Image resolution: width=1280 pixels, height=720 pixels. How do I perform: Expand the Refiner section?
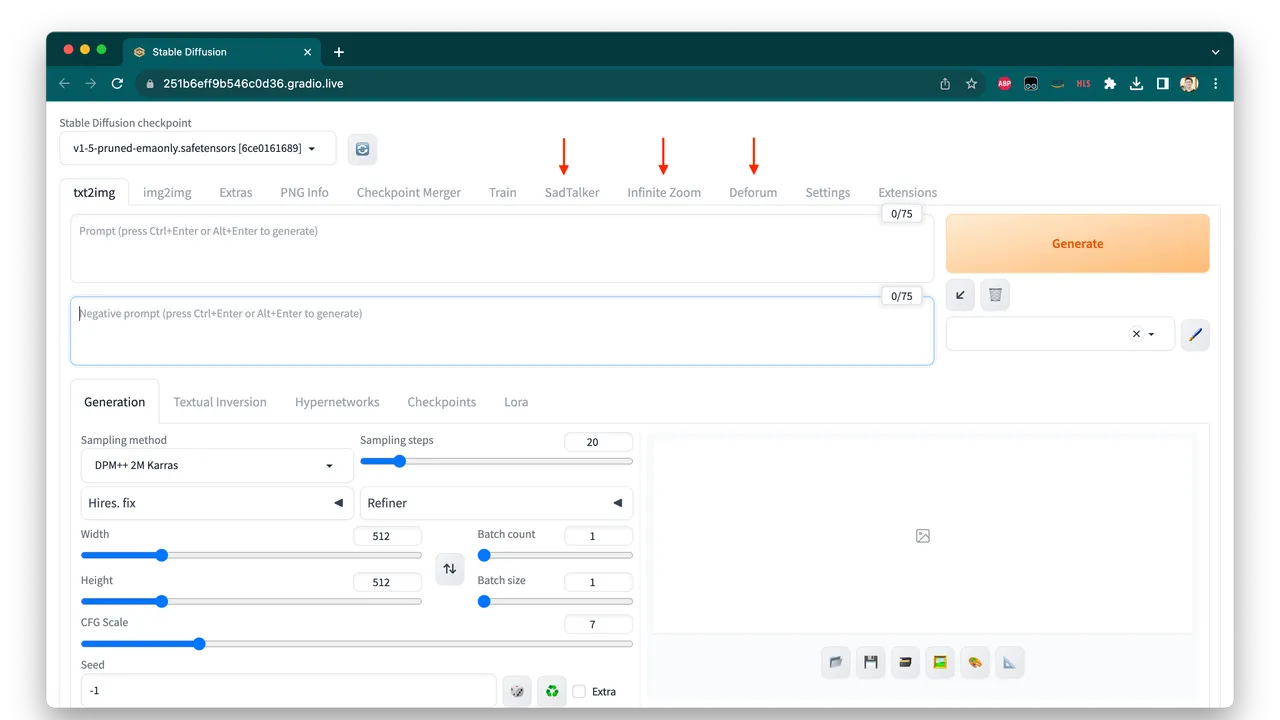[496, 503]
